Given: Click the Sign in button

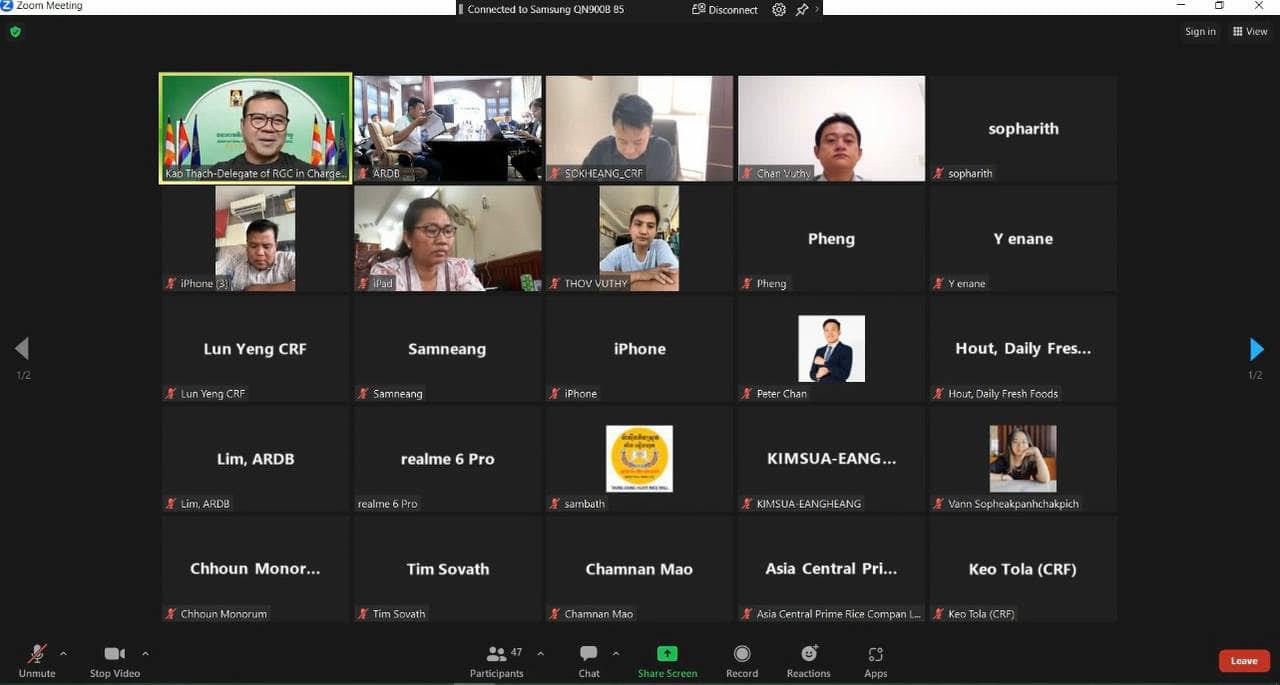Looking at the screenshot, I should [1200, 32].
